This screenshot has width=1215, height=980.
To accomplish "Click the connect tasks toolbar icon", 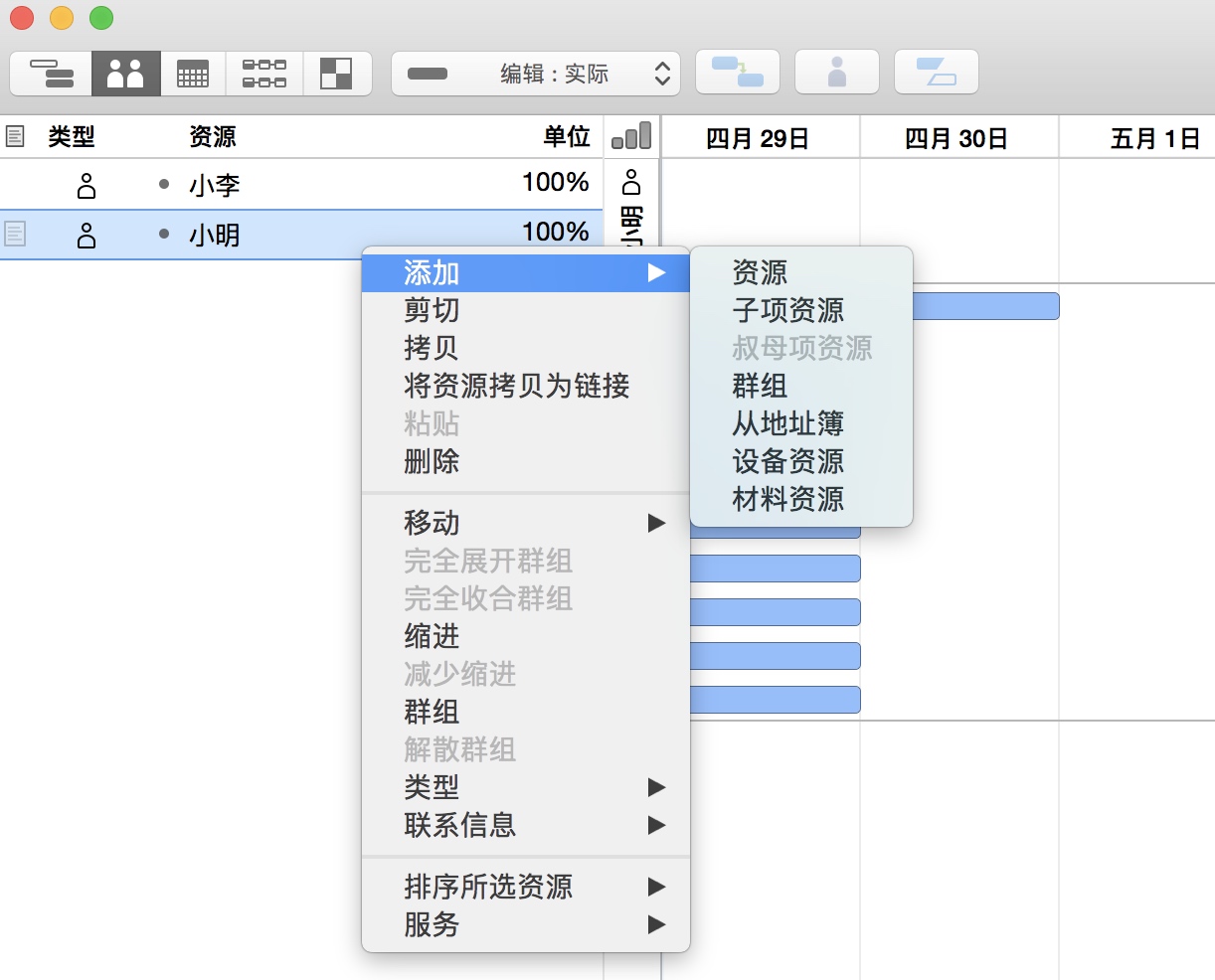I will 738,72.
